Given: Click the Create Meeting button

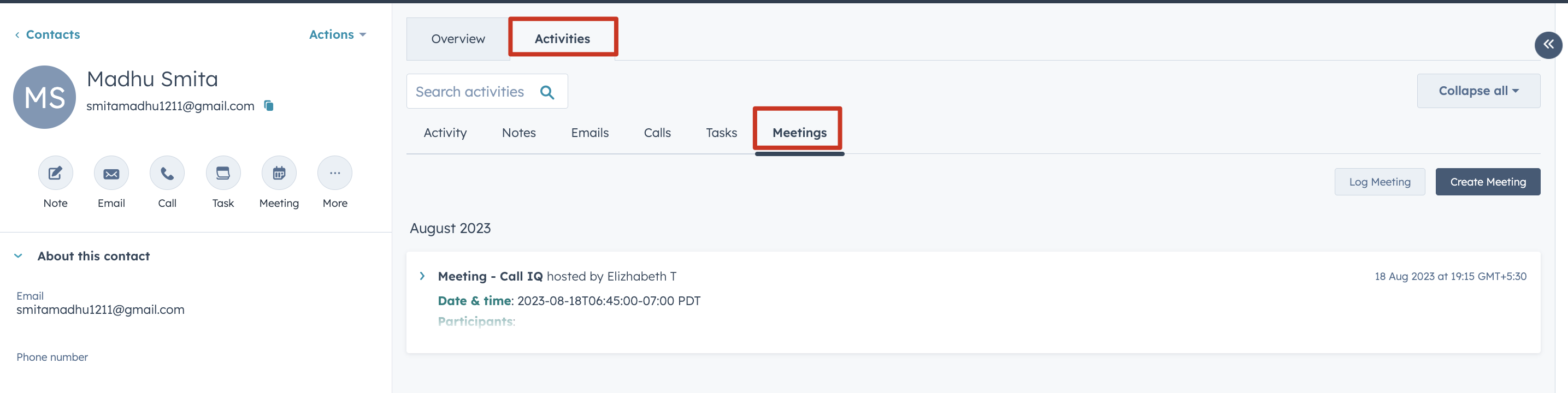Looking at the screenshot, I should (1487, 182).
